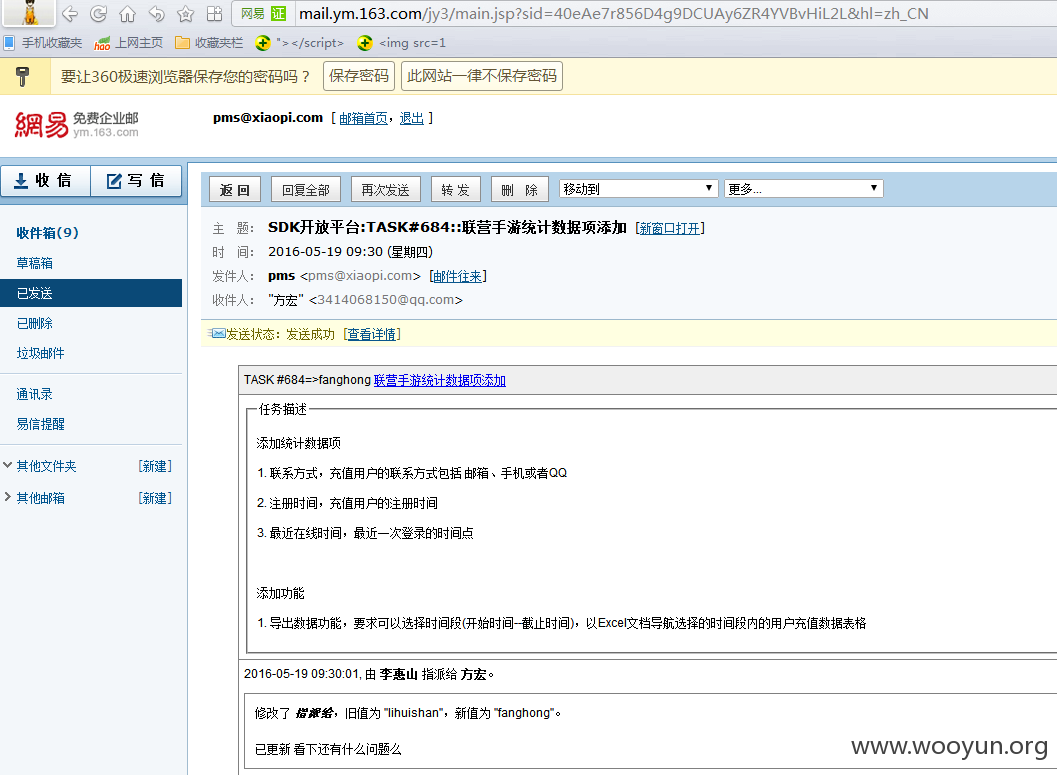Click 回复全部 reply all button
Viewport: 1057px width, 775px height.
pos(306,190)
